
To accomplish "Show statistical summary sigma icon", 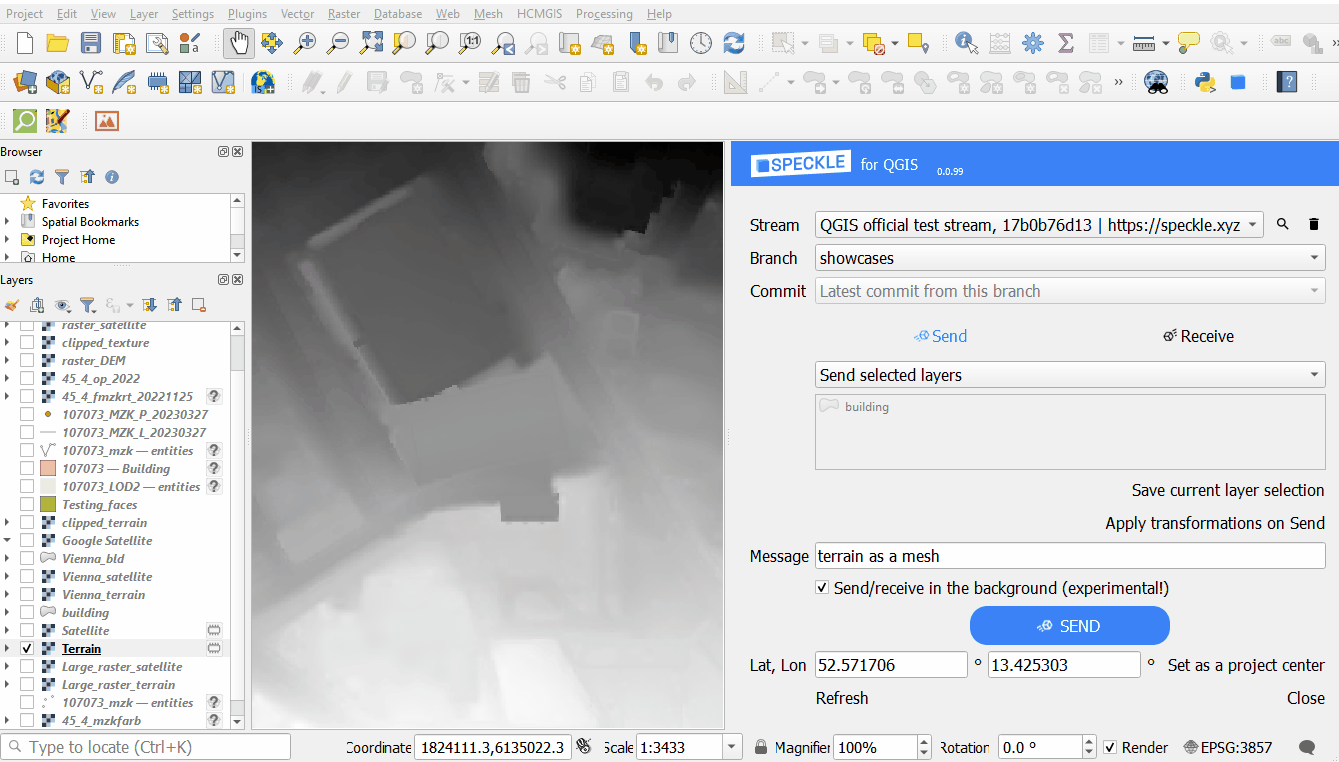I will (1065, 43).
